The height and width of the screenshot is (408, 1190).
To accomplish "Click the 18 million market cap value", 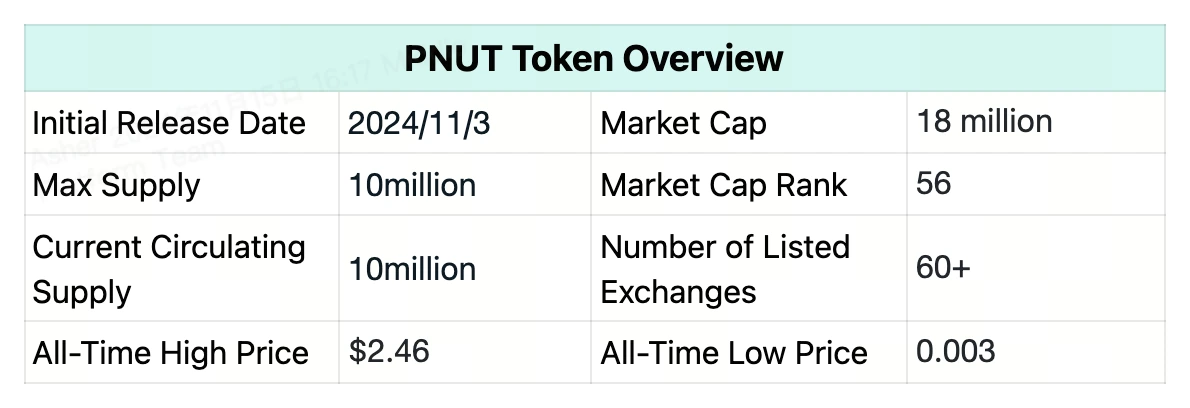I will [x=984, y=121].
